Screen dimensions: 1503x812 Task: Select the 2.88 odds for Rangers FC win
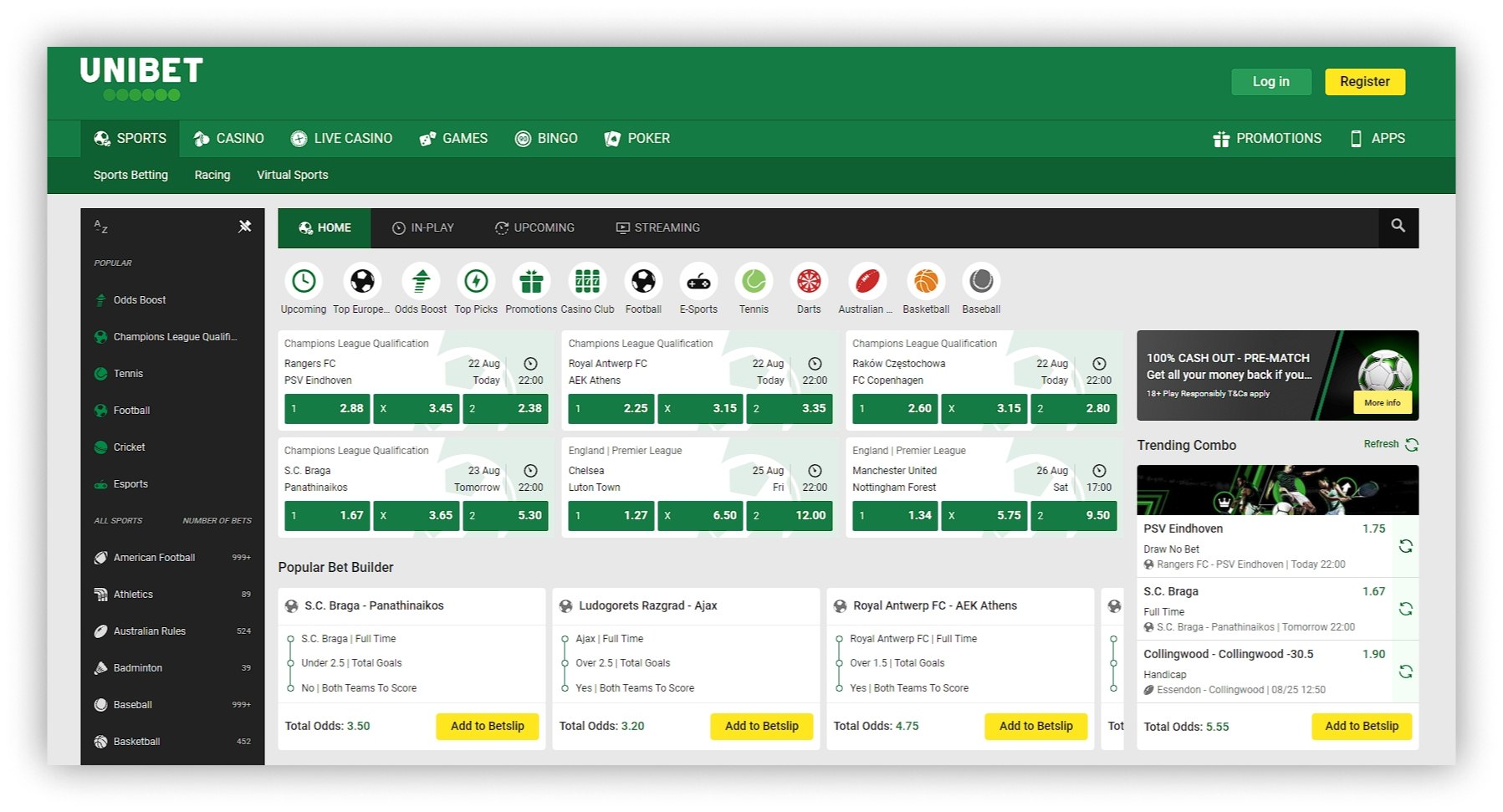[x=327, y=409]
